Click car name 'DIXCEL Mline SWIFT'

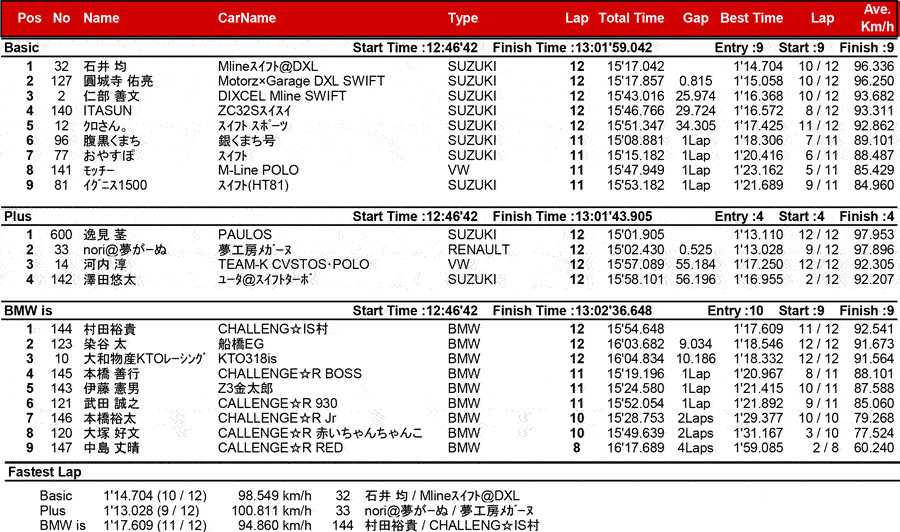[x=282, y=96]
